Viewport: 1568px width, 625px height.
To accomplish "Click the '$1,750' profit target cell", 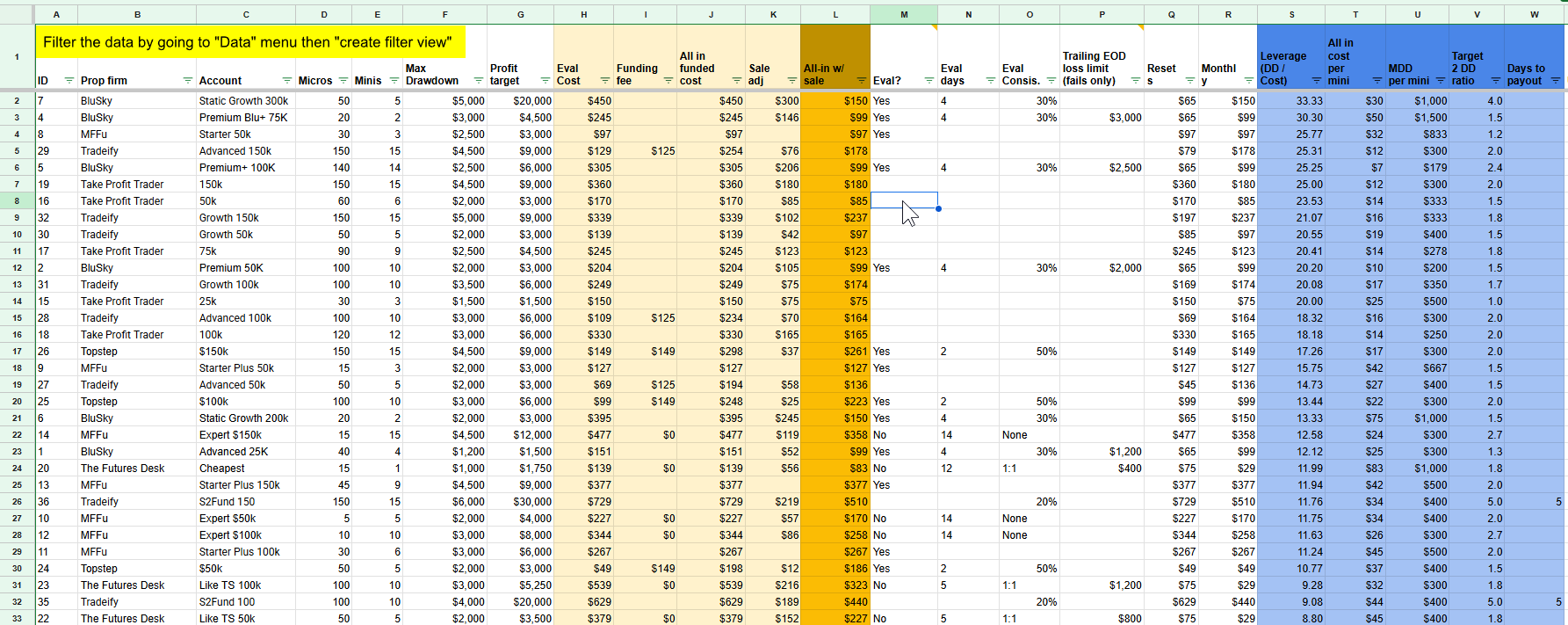I will tap(520, 468).
